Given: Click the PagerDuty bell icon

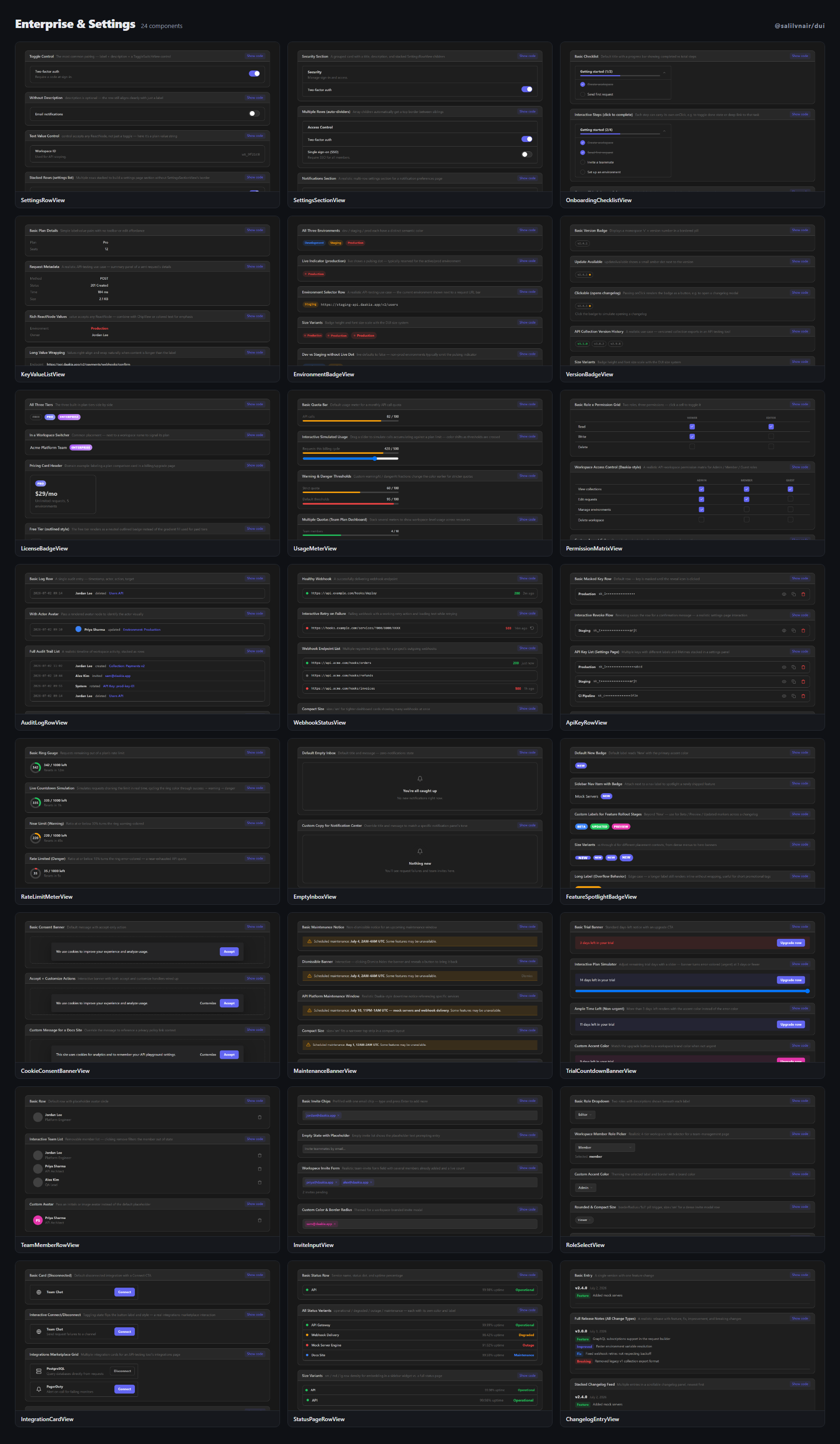Looking at the screenshot, I should (39, 1389).
